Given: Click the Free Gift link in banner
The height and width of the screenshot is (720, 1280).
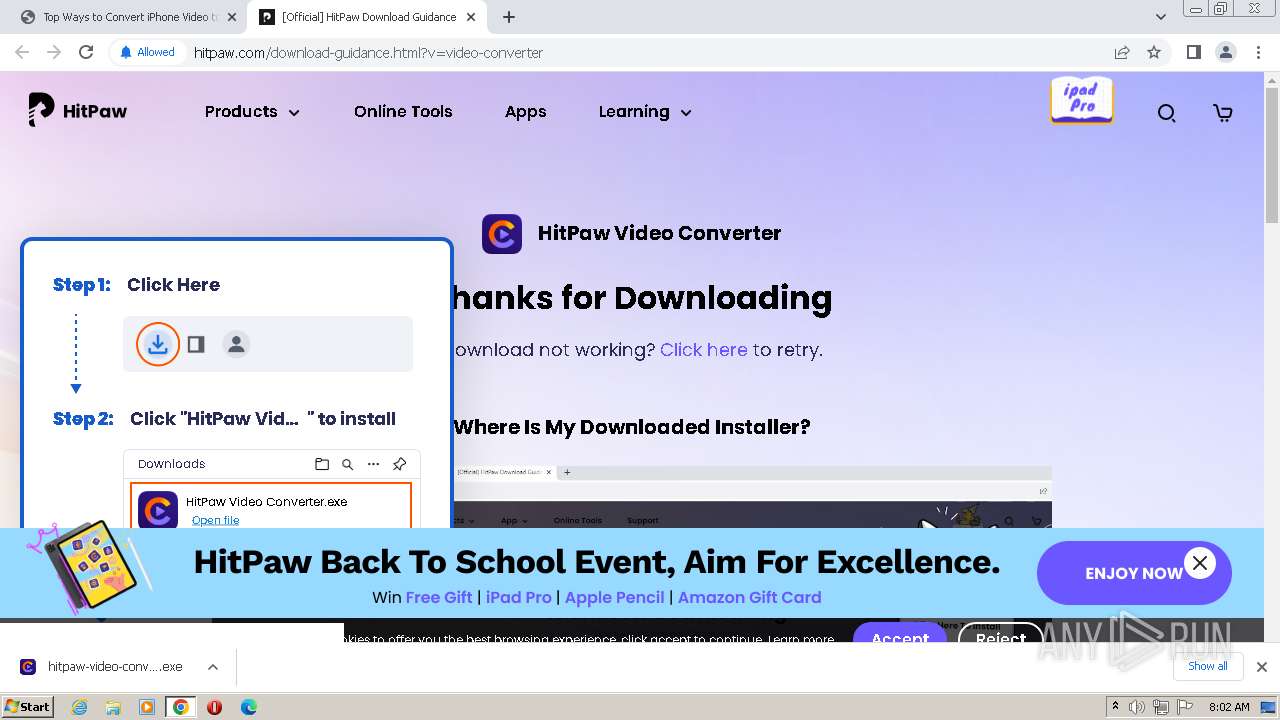Looking at the screenshot, I should tap(439, 597).
